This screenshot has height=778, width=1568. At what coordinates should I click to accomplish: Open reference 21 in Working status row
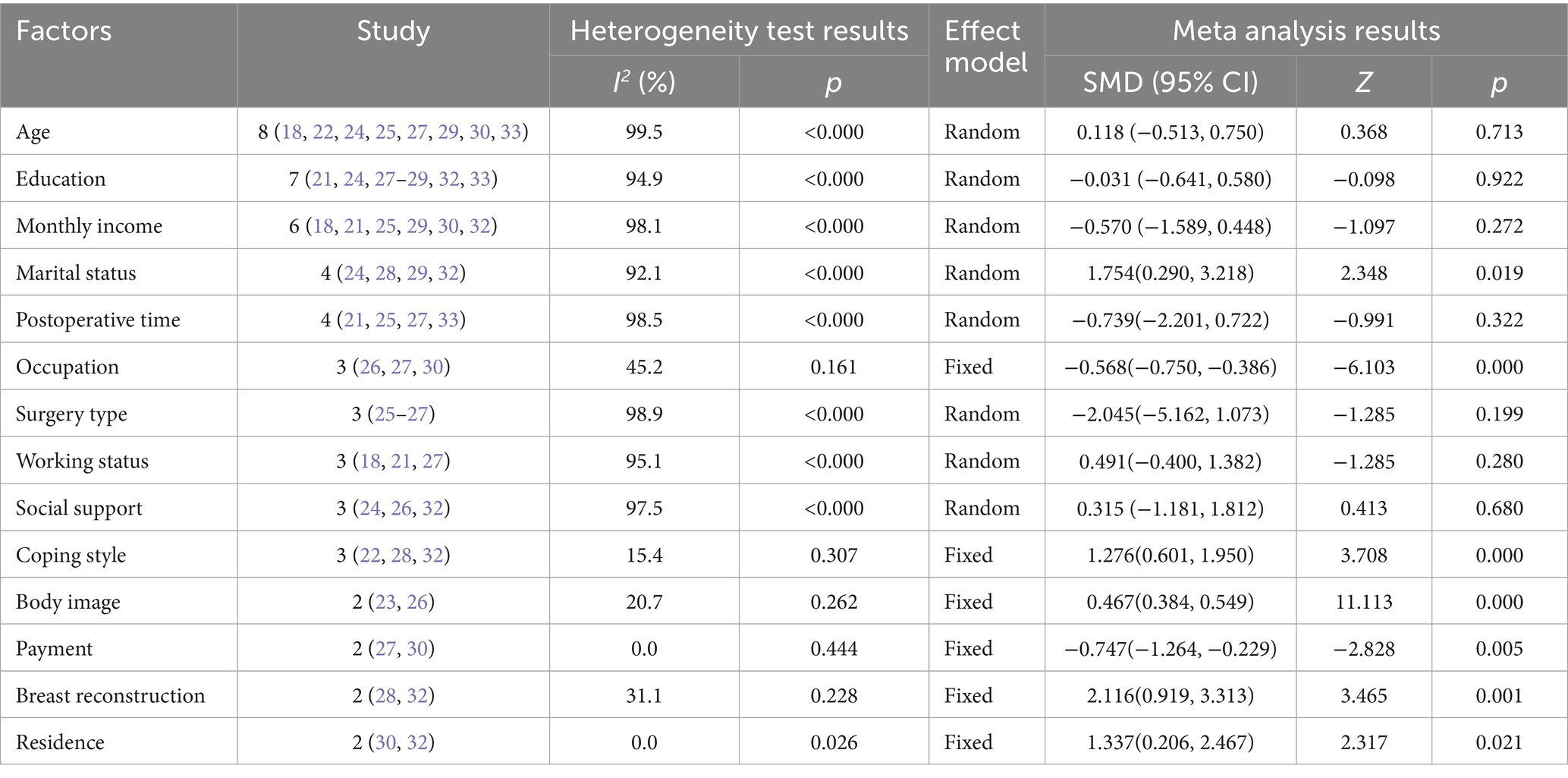click(401, 461)
